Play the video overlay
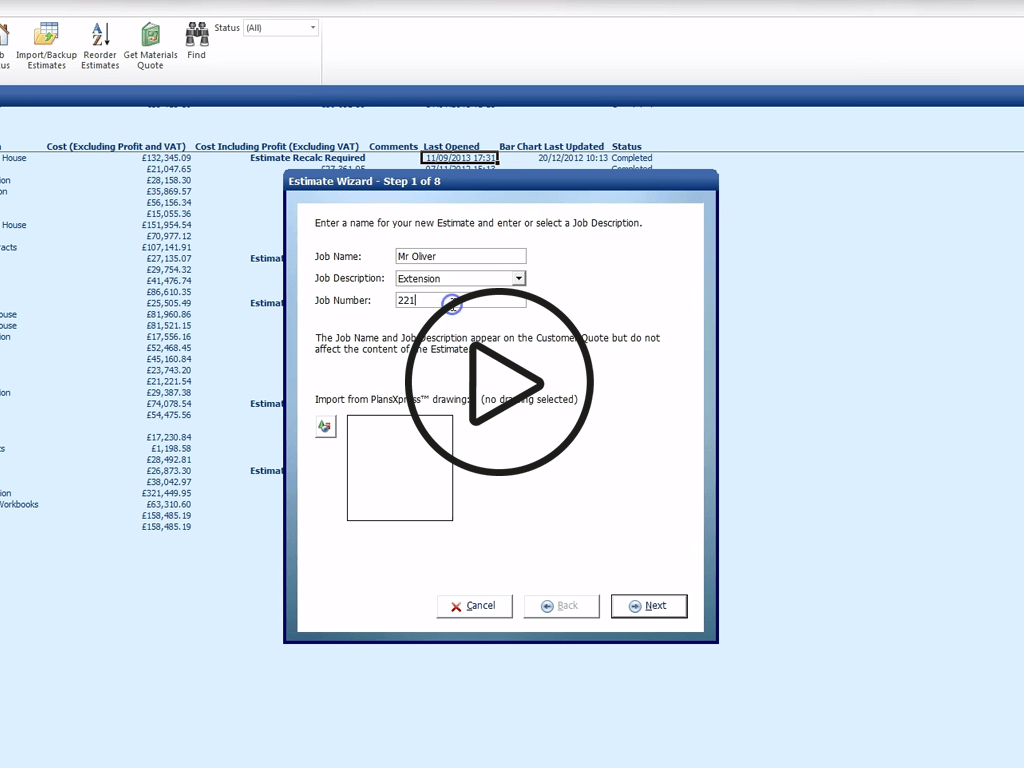 (x=500, y=382)
